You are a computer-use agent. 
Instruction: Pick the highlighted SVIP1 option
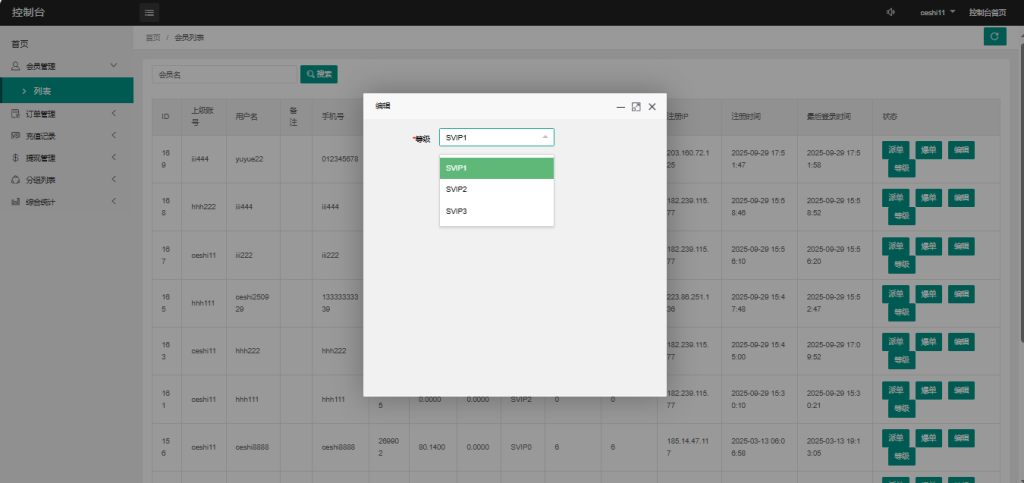496,168
